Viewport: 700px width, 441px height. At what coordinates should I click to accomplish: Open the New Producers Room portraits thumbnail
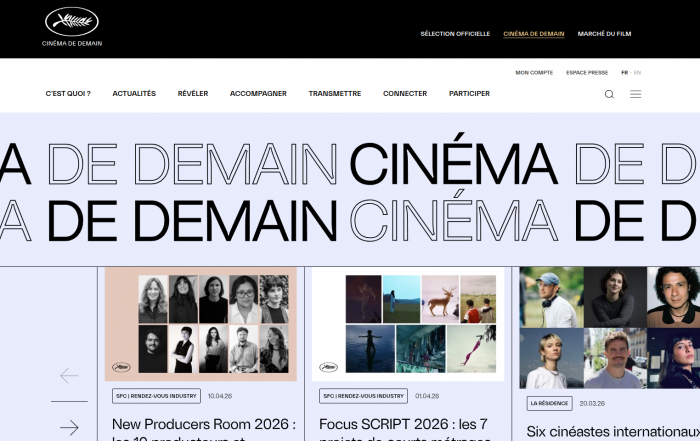[x=201, y=324]
